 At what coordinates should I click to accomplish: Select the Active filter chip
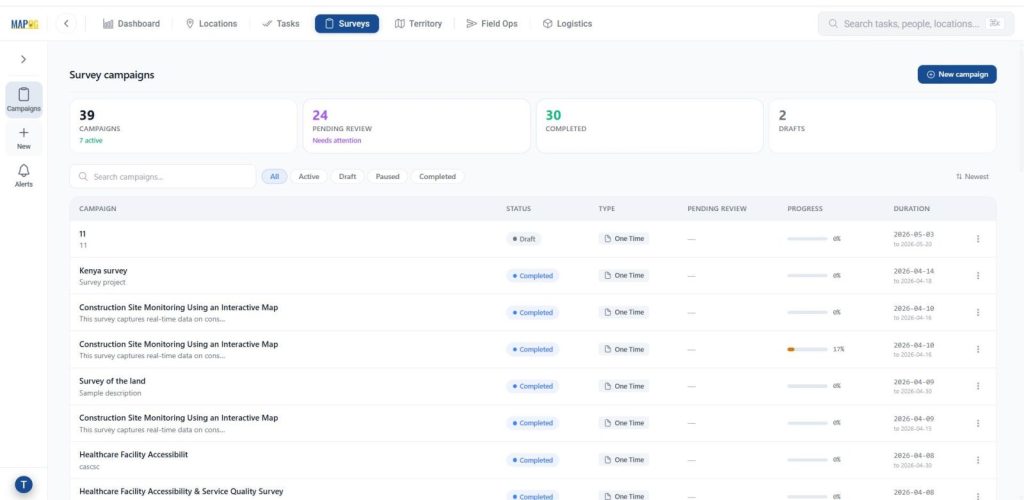pyautogui.click(x=308, y=176)
